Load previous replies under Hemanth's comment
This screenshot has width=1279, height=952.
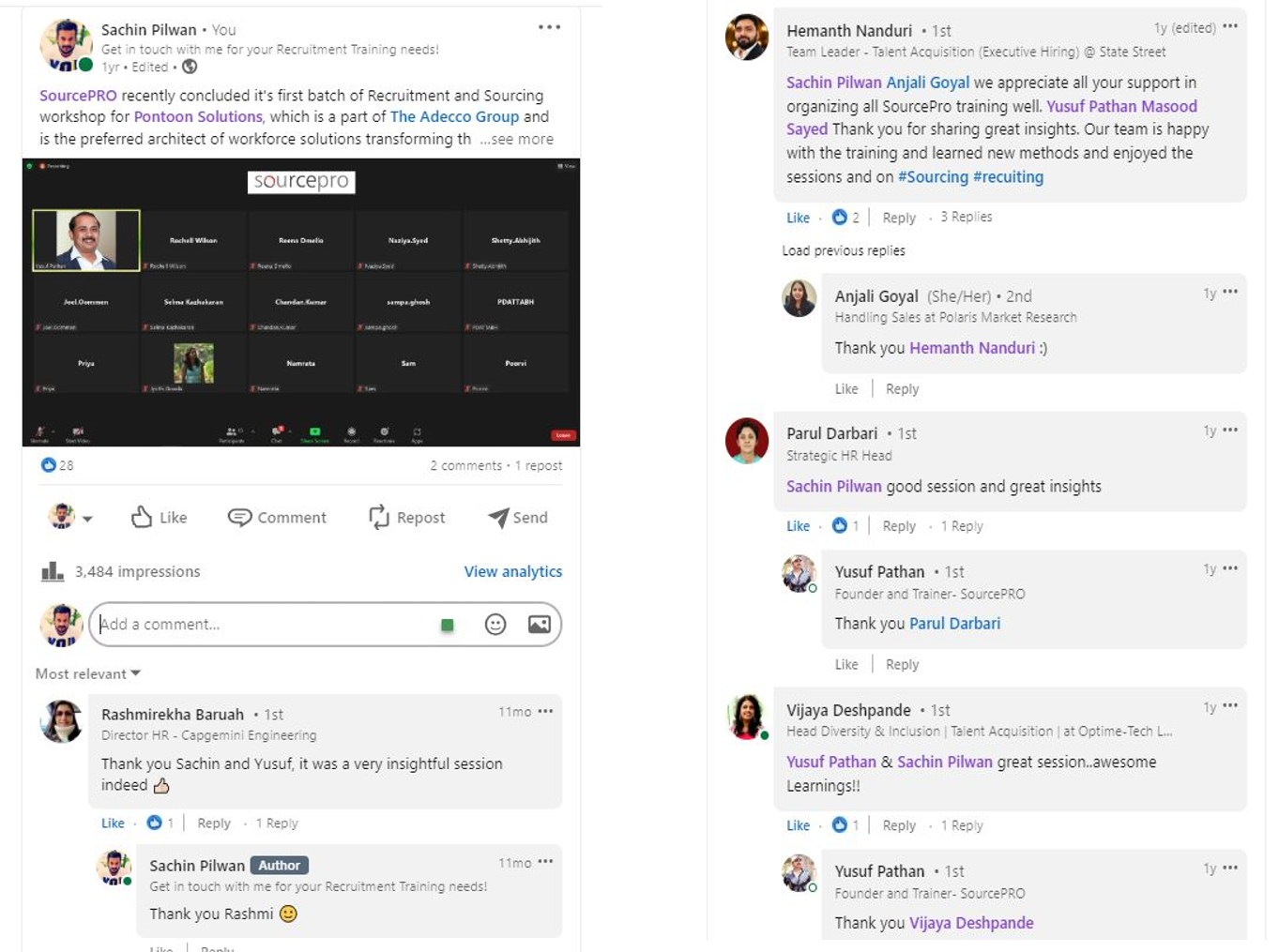click(x=843, y=250)
